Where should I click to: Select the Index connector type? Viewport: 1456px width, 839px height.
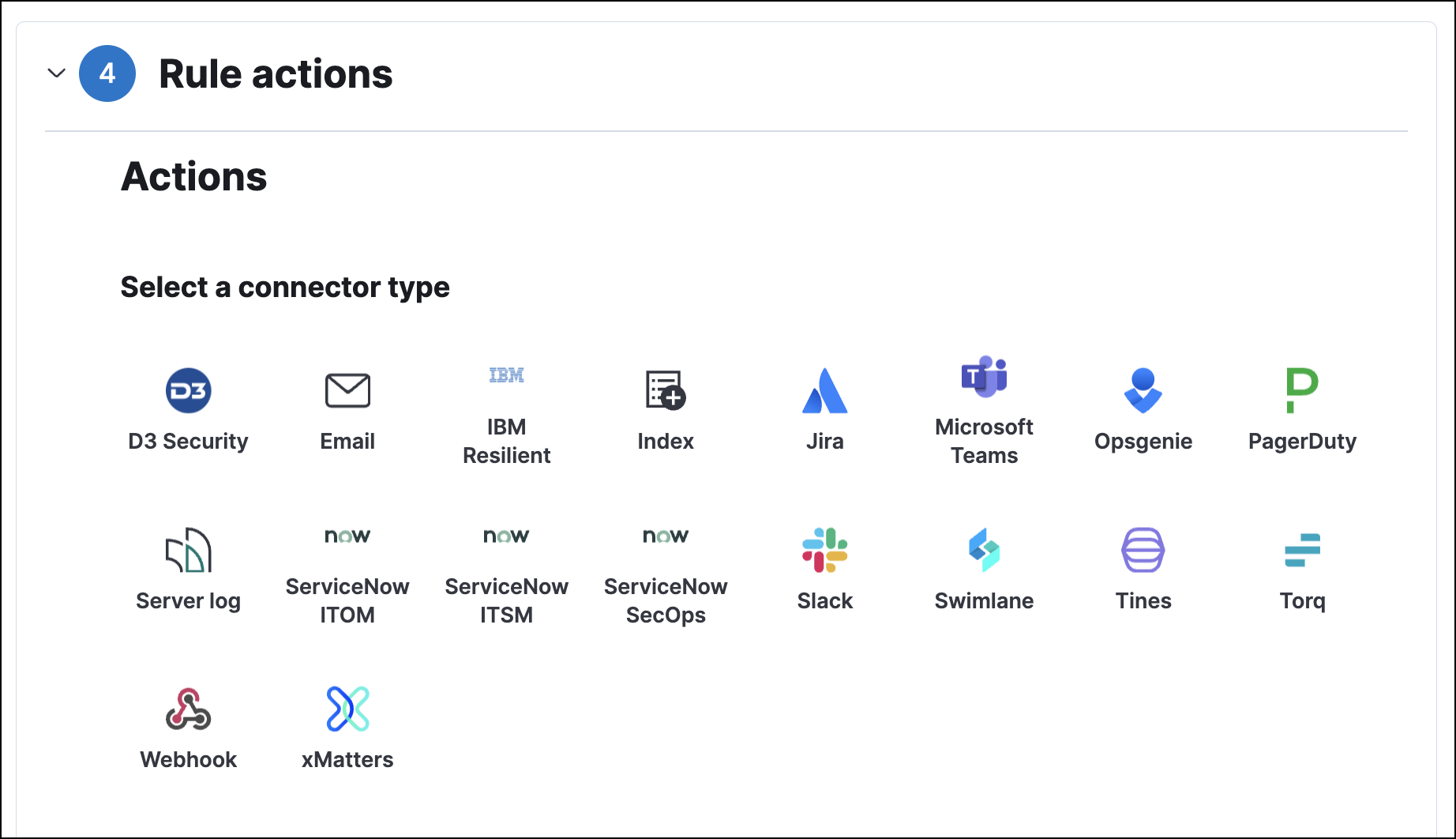pos(666,407)
